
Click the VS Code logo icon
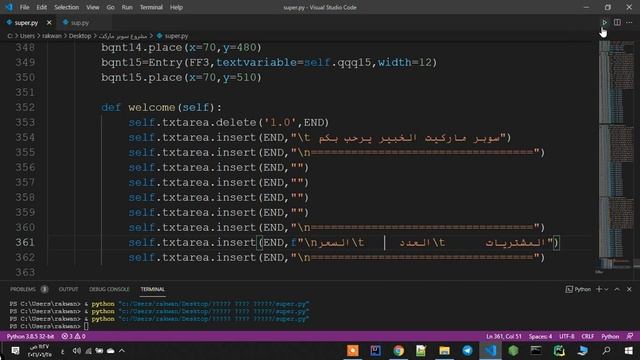tap(9, 7)
